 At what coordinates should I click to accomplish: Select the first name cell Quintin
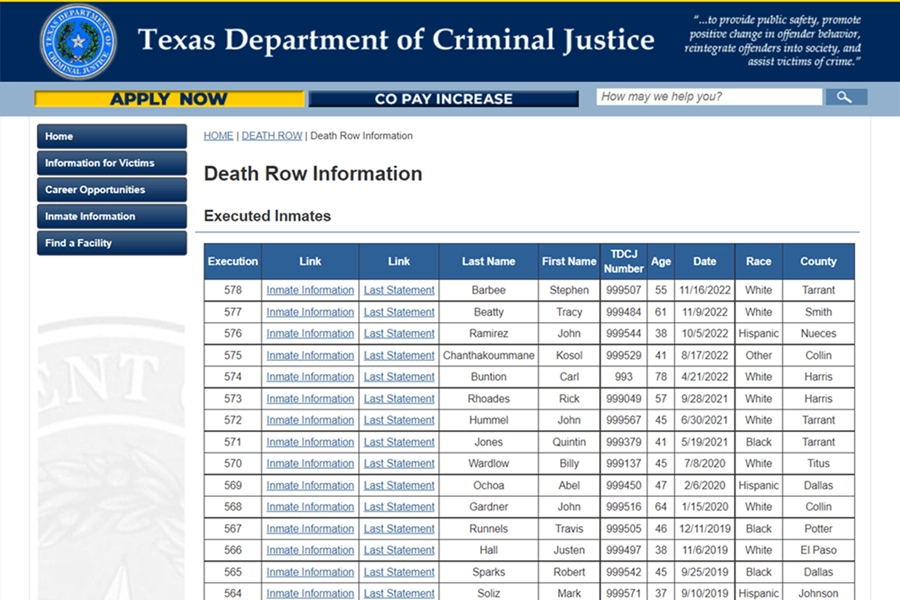pyautogui.click(x=569, y=442)
